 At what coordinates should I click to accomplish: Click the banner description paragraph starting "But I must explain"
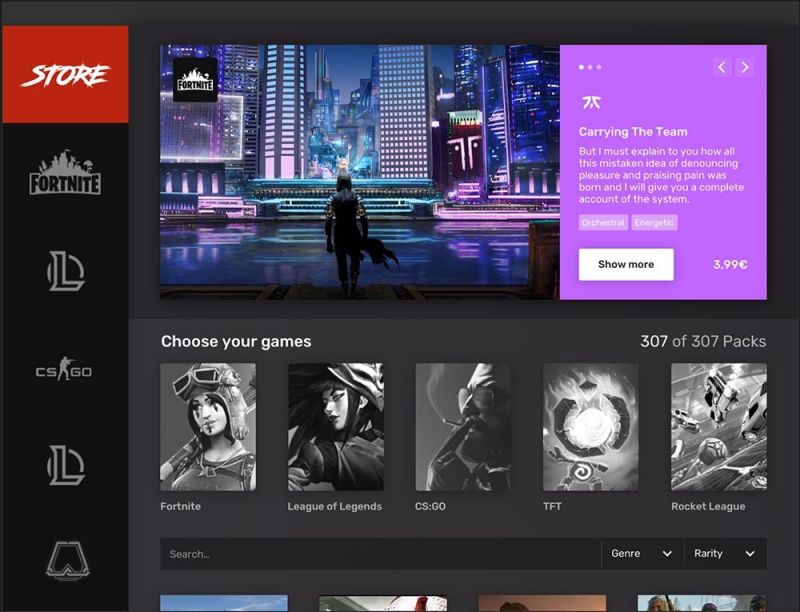pyautogui.click(x=661, y=175)
